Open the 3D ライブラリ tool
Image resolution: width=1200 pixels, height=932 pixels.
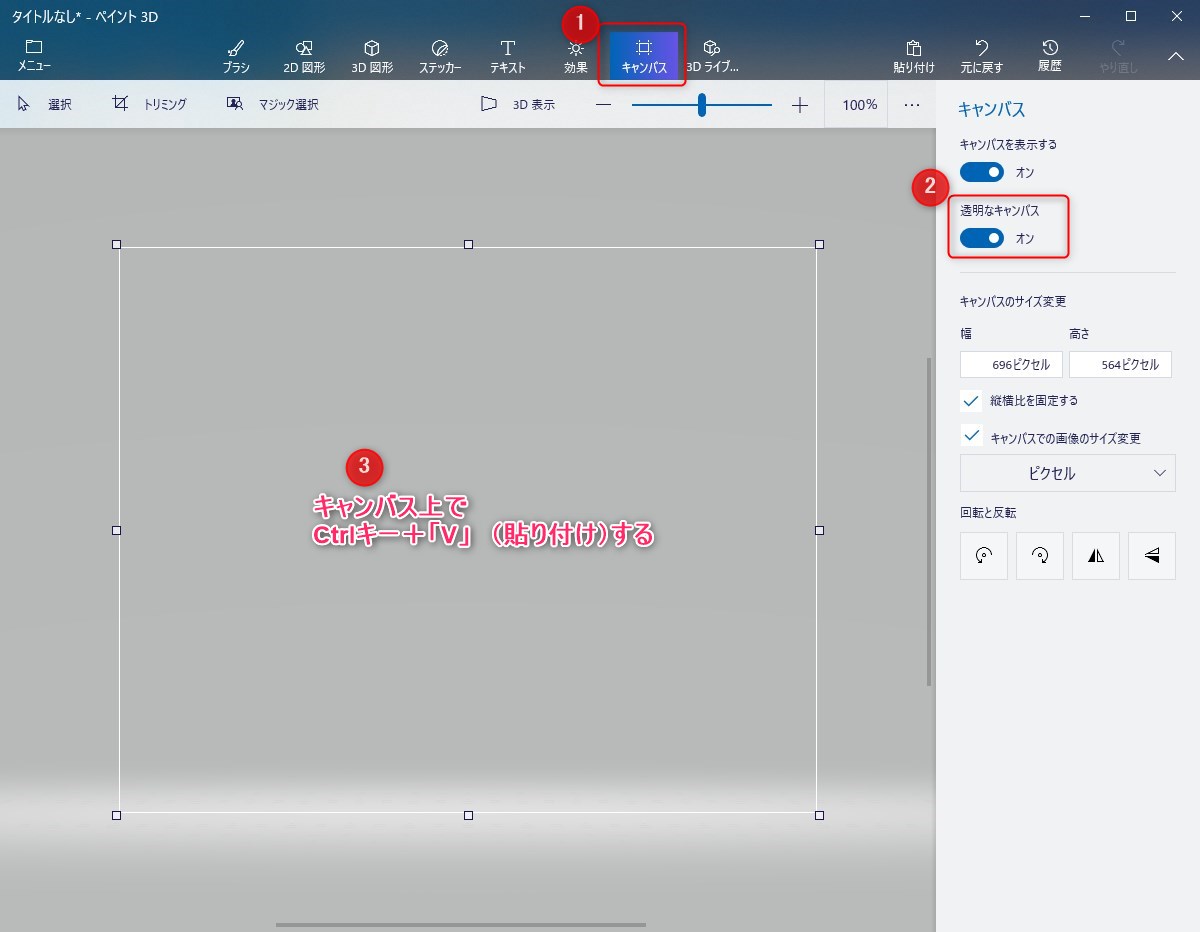click(712, 57)
